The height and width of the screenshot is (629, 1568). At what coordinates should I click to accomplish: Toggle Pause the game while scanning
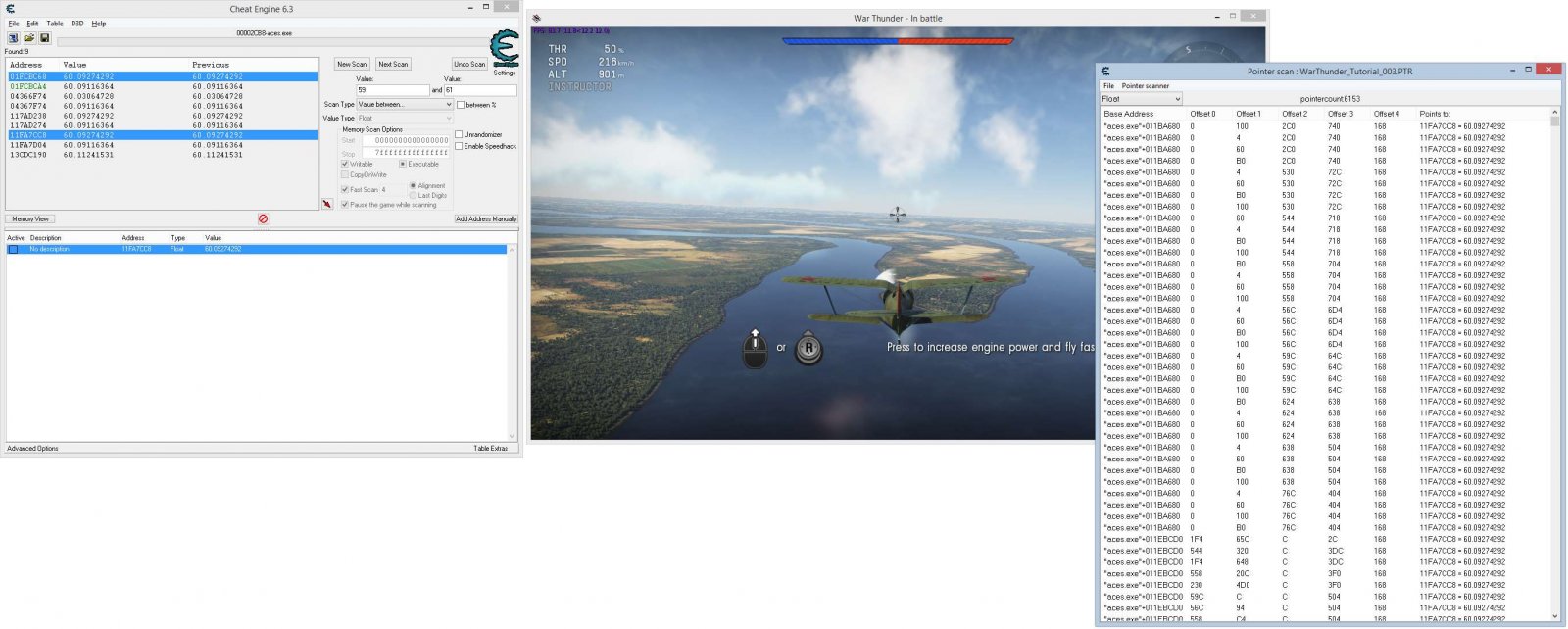[345, 205]
